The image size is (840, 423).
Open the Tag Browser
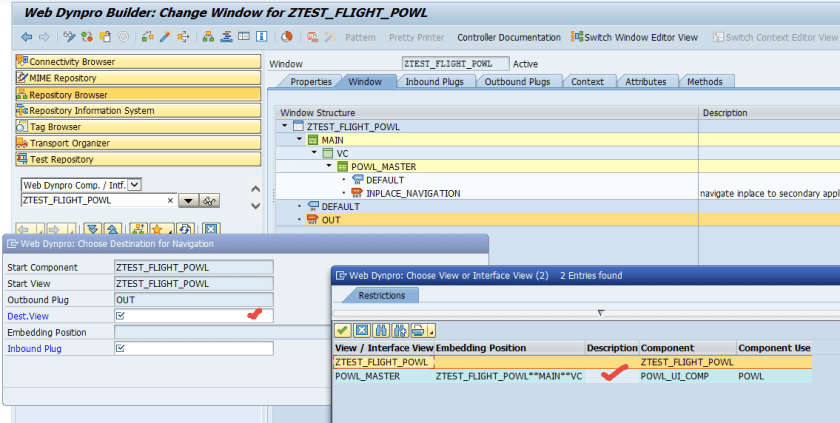tap(138, 127)
